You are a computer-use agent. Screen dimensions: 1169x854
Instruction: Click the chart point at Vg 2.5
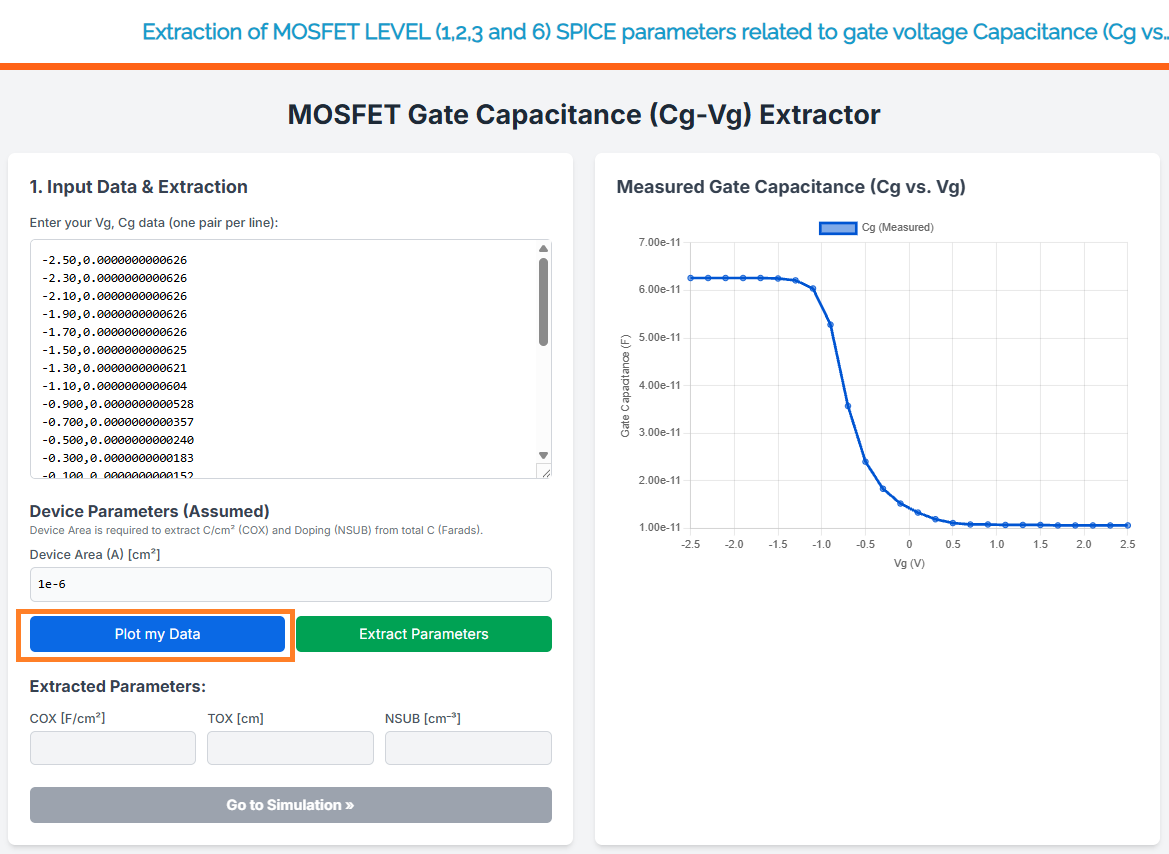pyautogui.click(x=1128, y=525)
